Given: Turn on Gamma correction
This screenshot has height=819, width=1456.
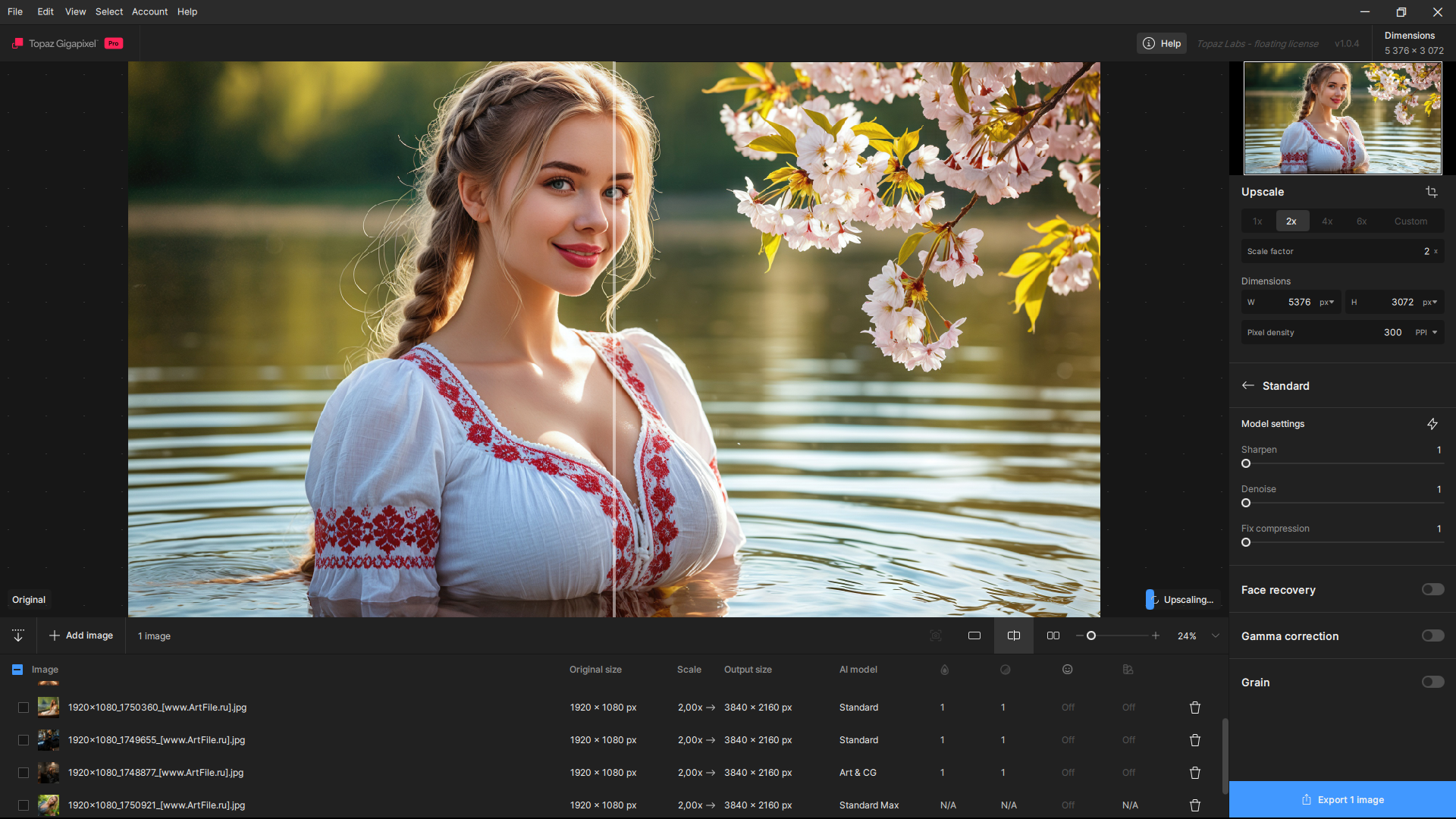Looking at the screenshot, I should pos(1432,635).
